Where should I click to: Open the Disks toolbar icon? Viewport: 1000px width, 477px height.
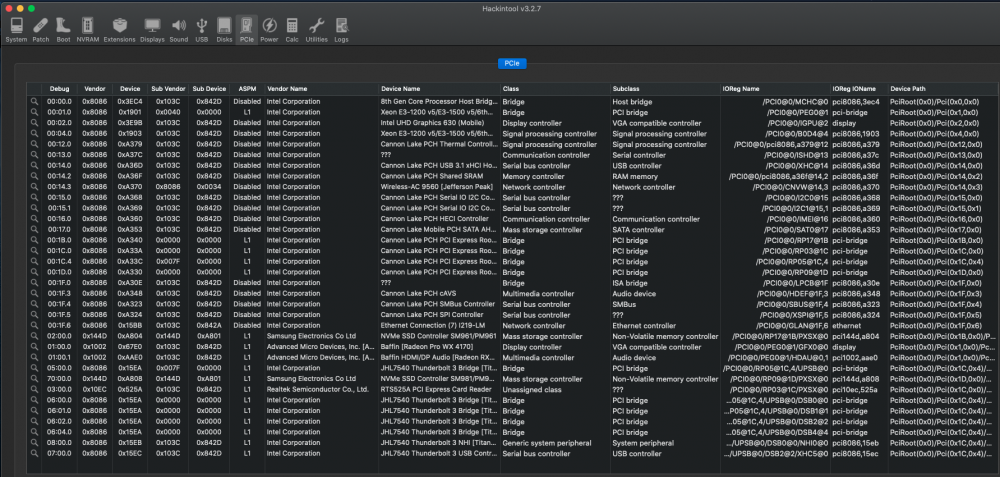point(224,30)
